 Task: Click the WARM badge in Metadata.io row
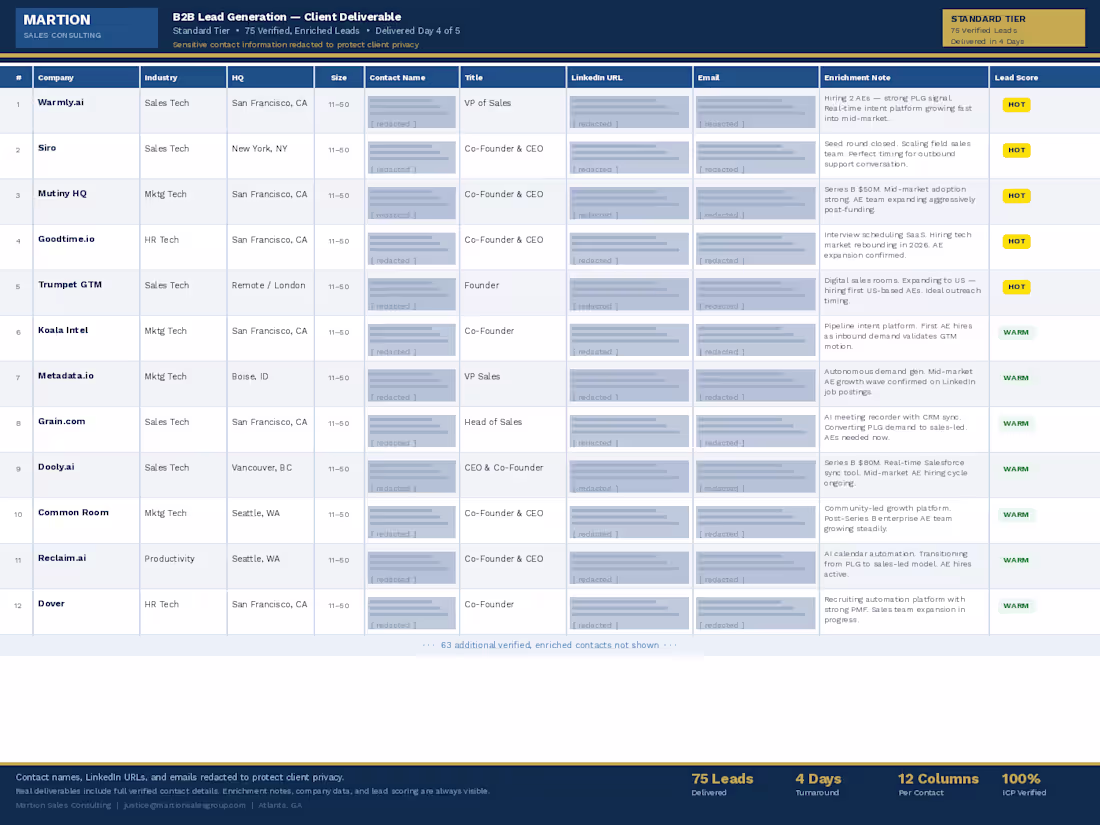(1016, 378)
